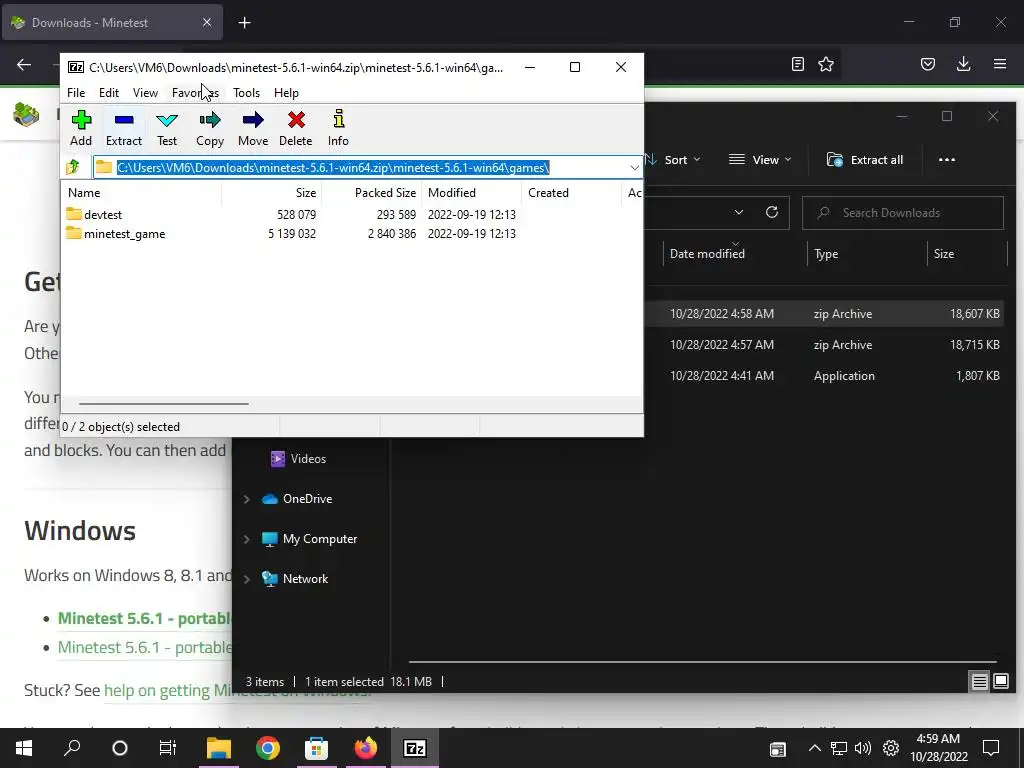Open the Info tool in 7-Zip

coord(338,129)
